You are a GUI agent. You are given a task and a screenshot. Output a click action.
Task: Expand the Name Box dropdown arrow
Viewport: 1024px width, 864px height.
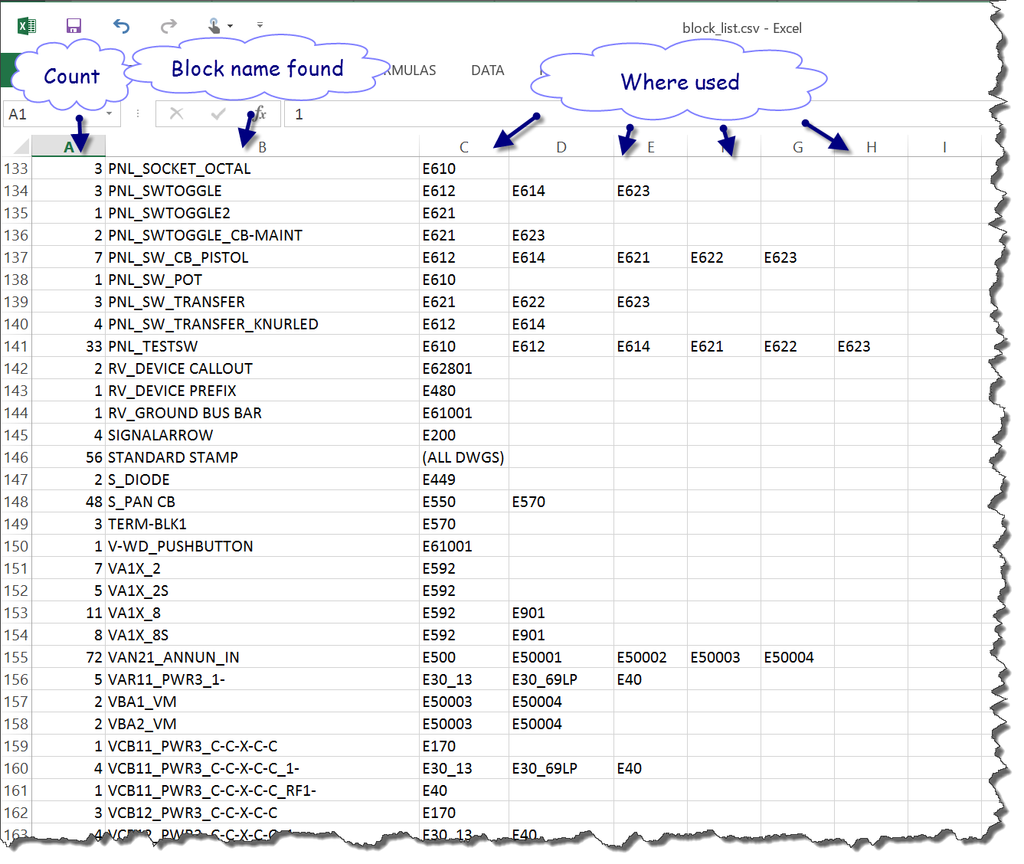click(110, 114)
